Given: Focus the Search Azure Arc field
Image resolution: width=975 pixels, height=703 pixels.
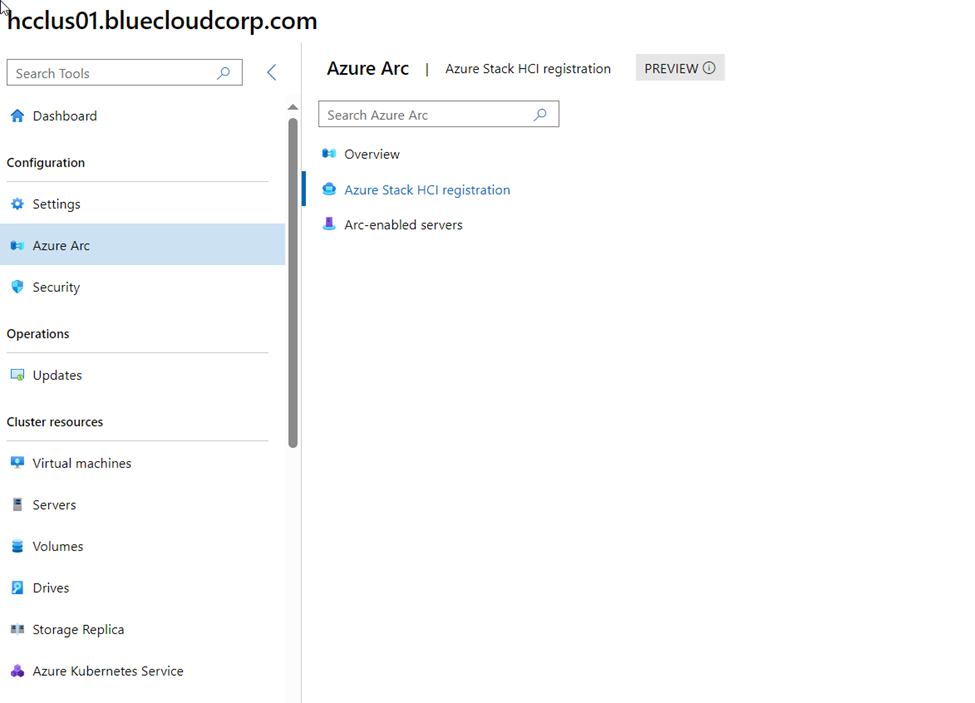Looking at the screenshot, I should pyautogui.click(x=438, y=114).
